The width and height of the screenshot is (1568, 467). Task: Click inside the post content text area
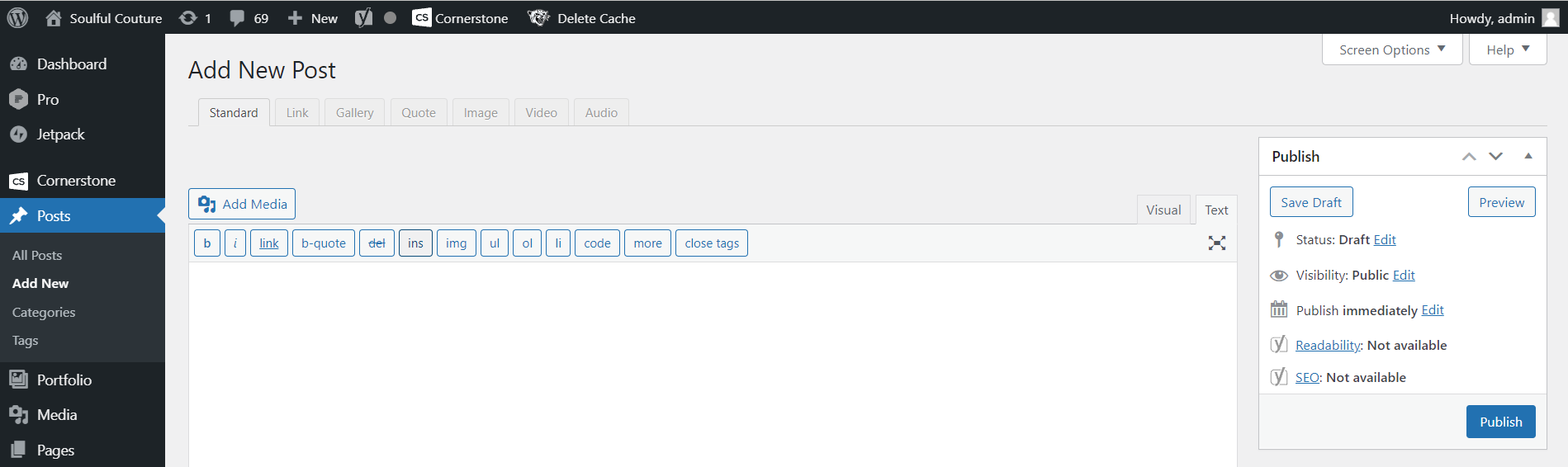(712, 363)
